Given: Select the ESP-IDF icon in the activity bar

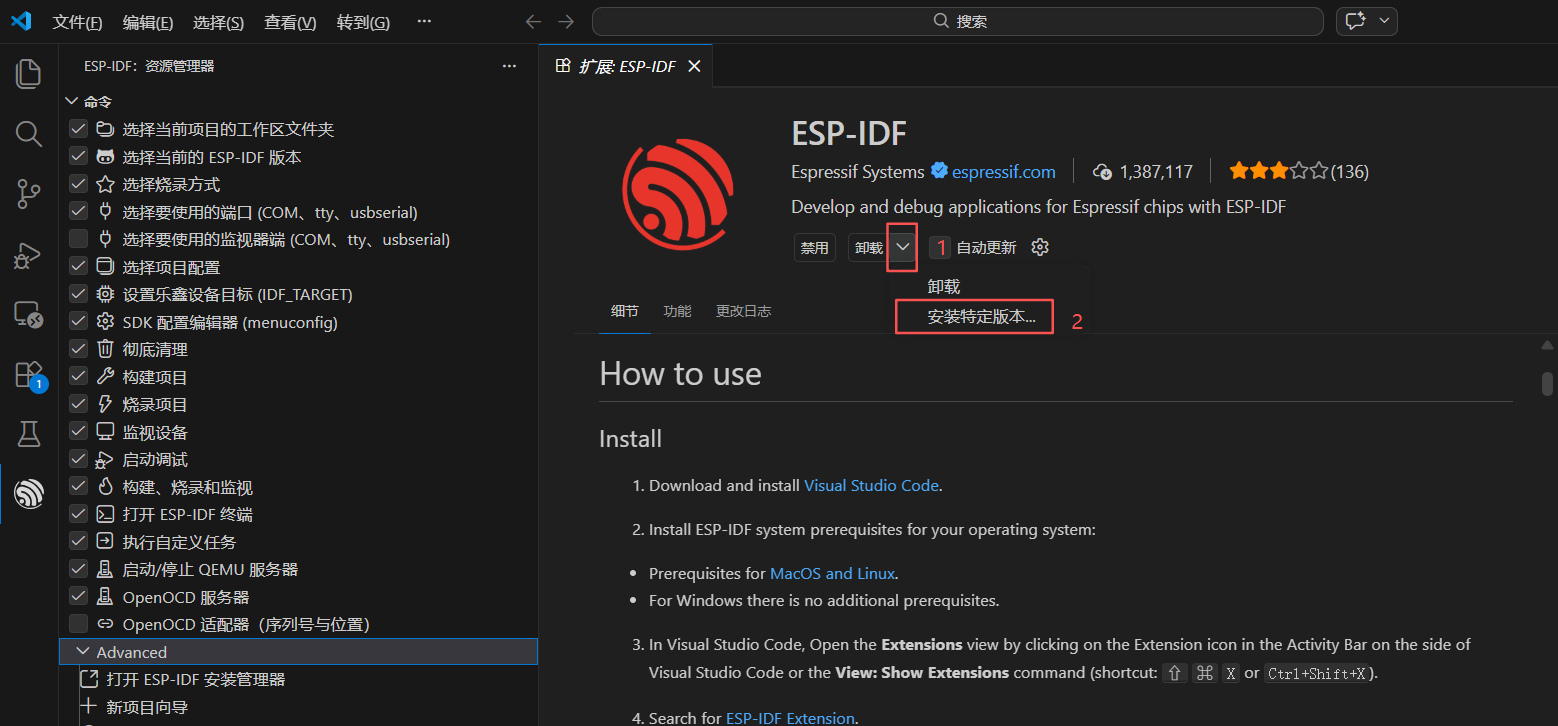Looking at the screenshot, I should (x=29, y=493).
